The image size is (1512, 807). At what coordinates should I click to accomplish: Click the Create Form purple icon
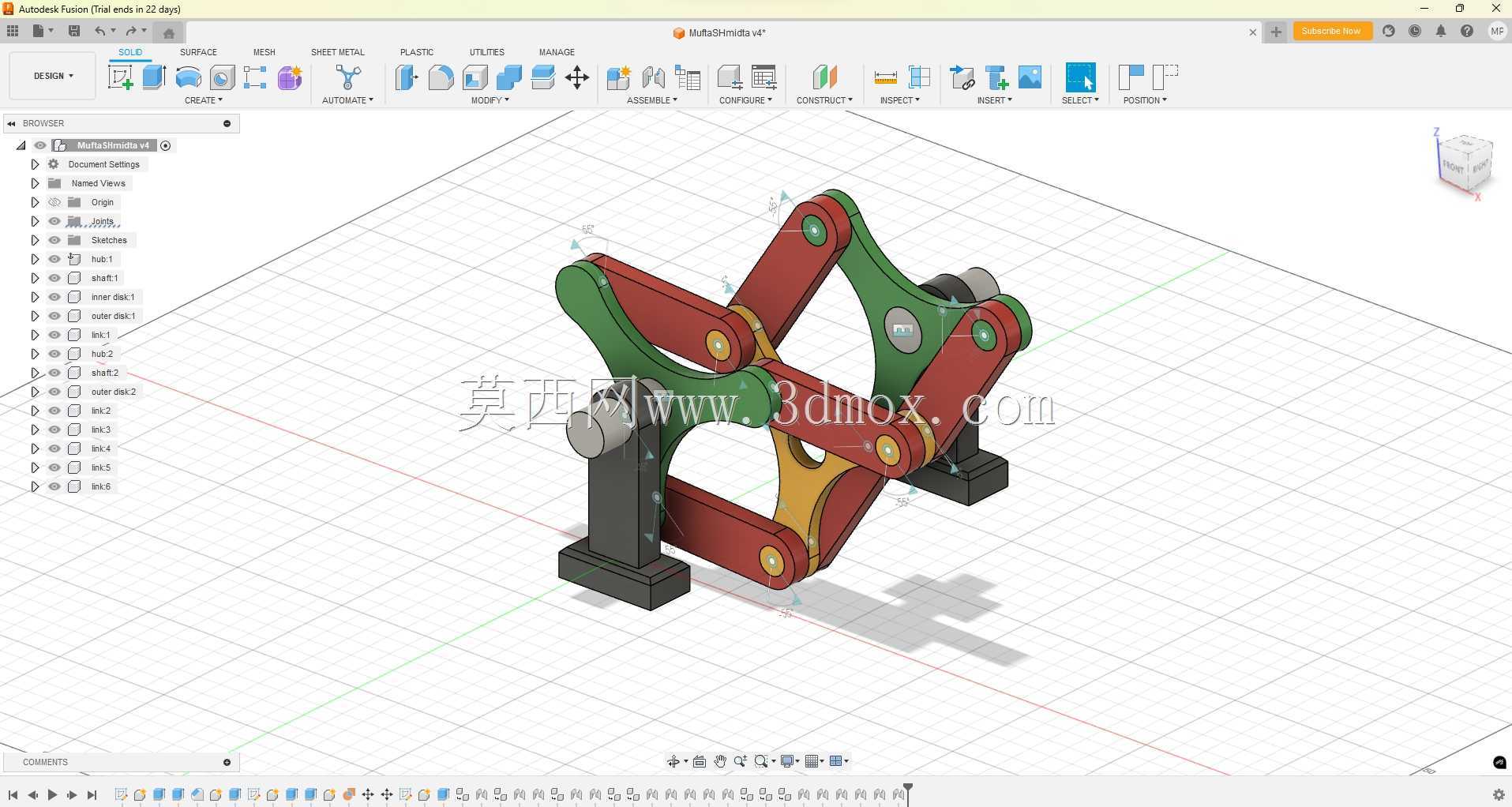[x=290, y=77]
